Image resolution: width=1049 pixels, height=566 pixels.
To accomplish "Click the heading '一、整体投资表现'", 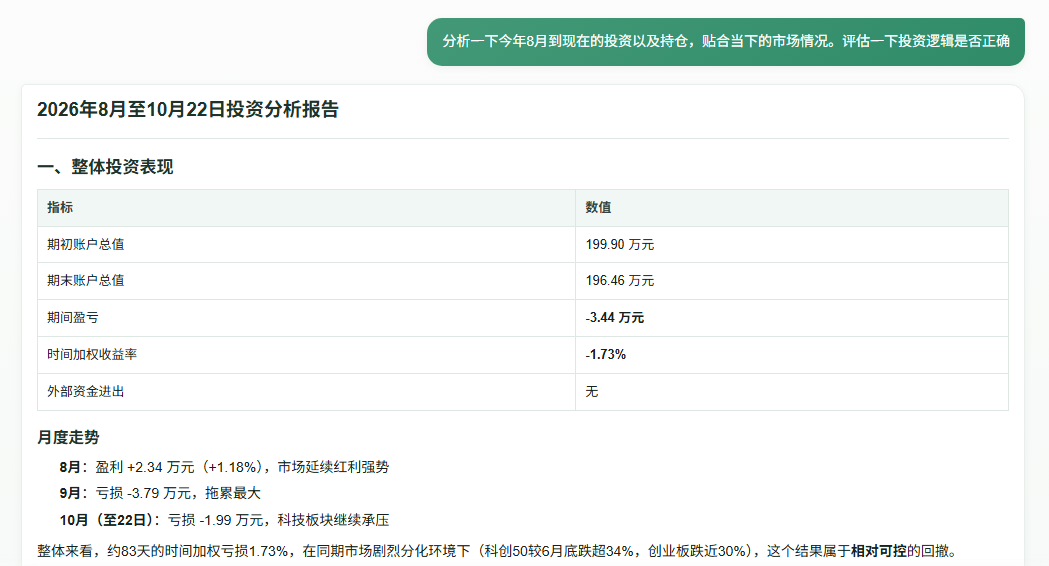I will tap(105, 167).
